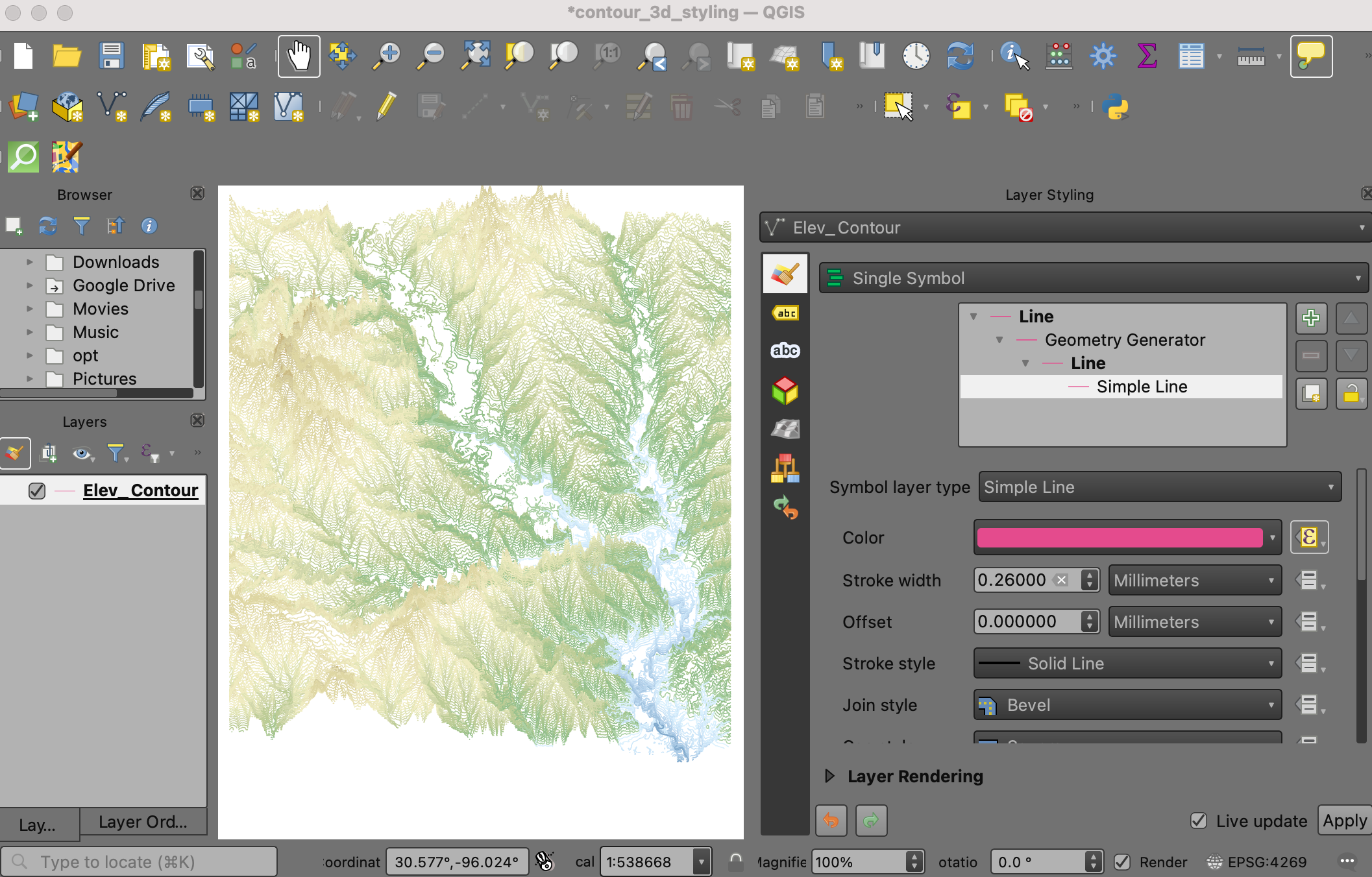Open the Join style Bevel dropdown
The width and height of the screenshot is (1372, 877).
[x=1127, y=705]
